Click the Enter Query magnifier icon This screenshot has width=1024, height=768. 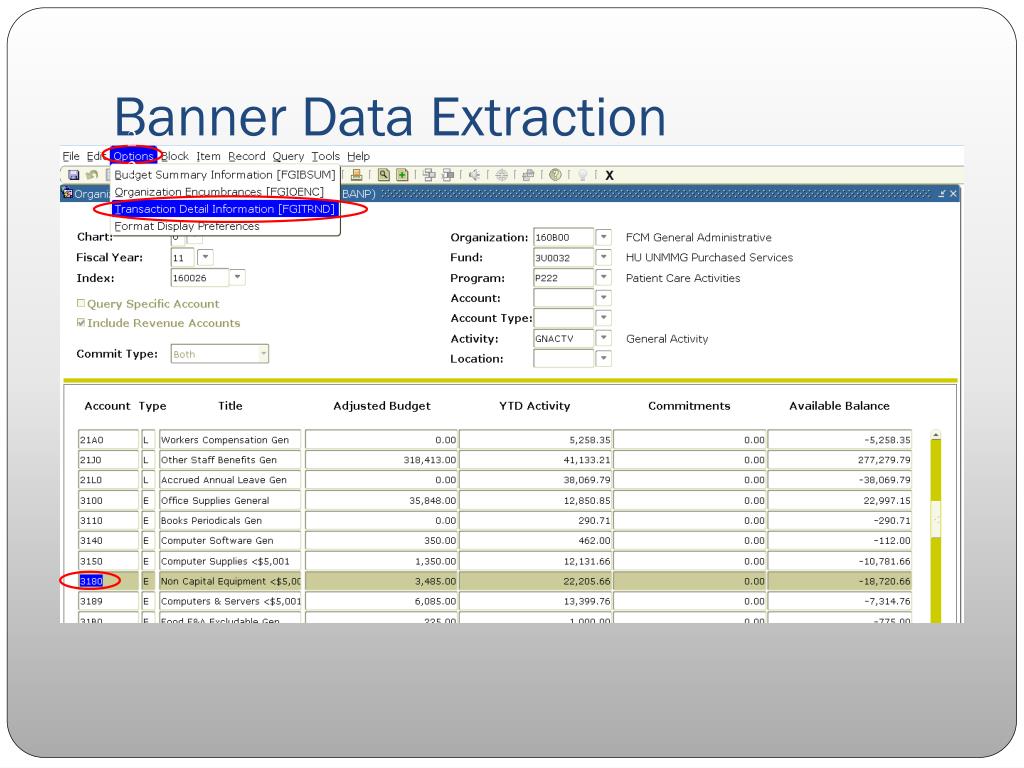click(x=383, y=175)
